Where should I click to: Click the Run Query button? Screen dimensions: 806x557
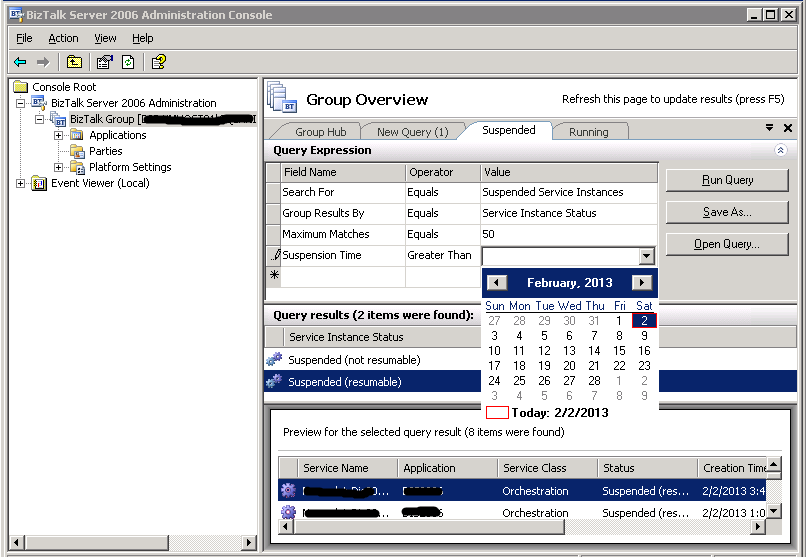click(727, 180)
